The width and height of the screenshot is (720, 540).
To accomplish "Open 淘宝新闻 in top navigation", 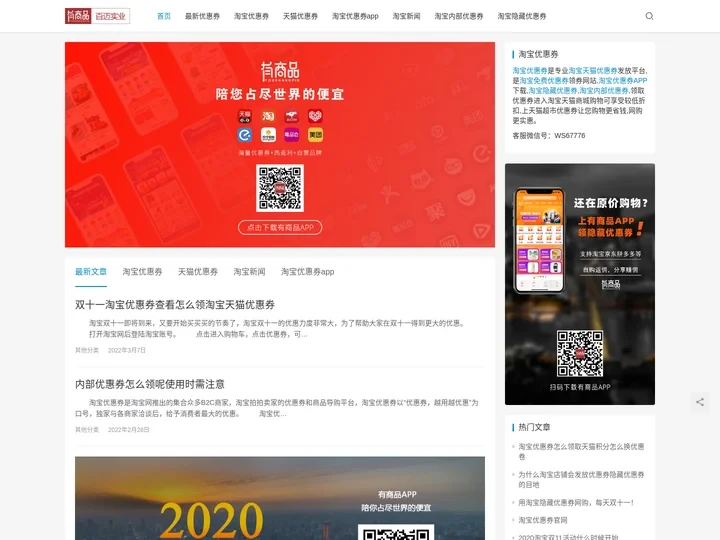I will tap(406, 16).
